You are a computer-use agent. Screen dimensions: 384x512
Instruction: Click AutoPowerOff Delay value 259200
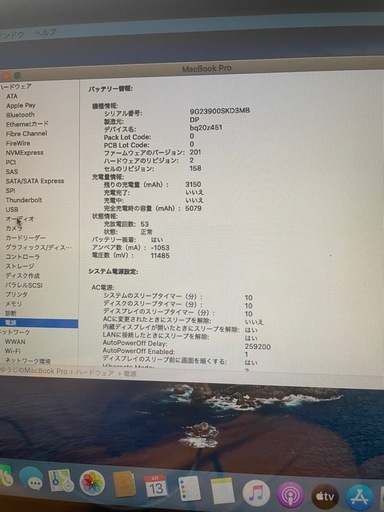(x=257, y=347)
